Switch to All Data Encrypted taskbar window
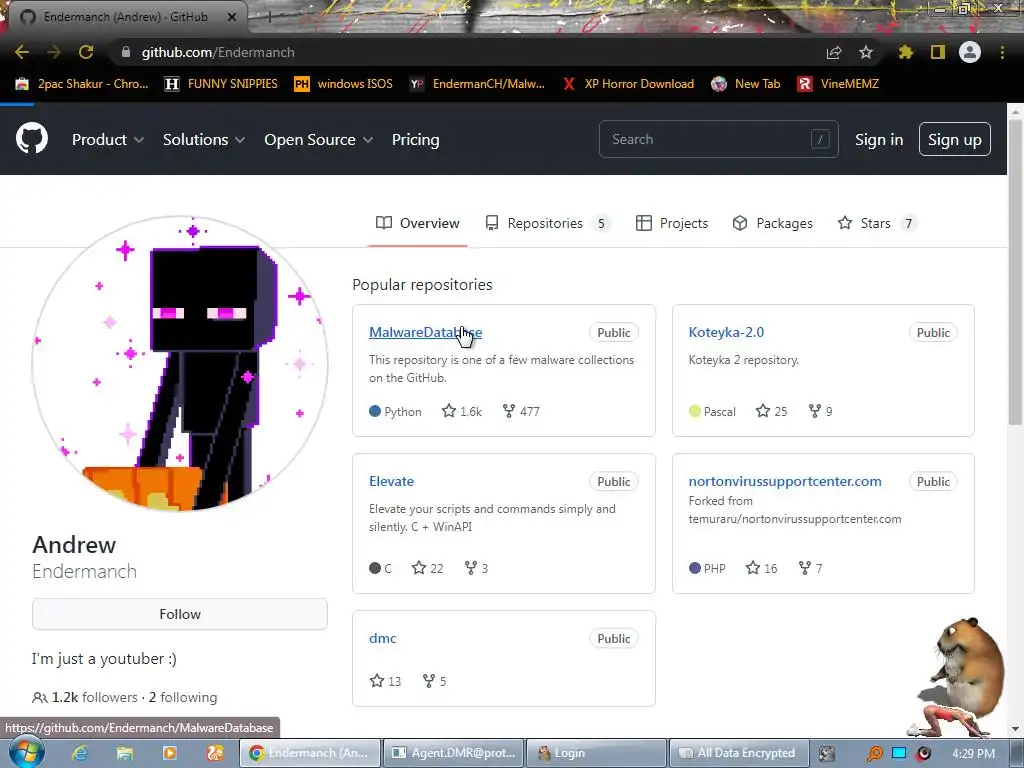The image size is (1024, 768). 739,753
